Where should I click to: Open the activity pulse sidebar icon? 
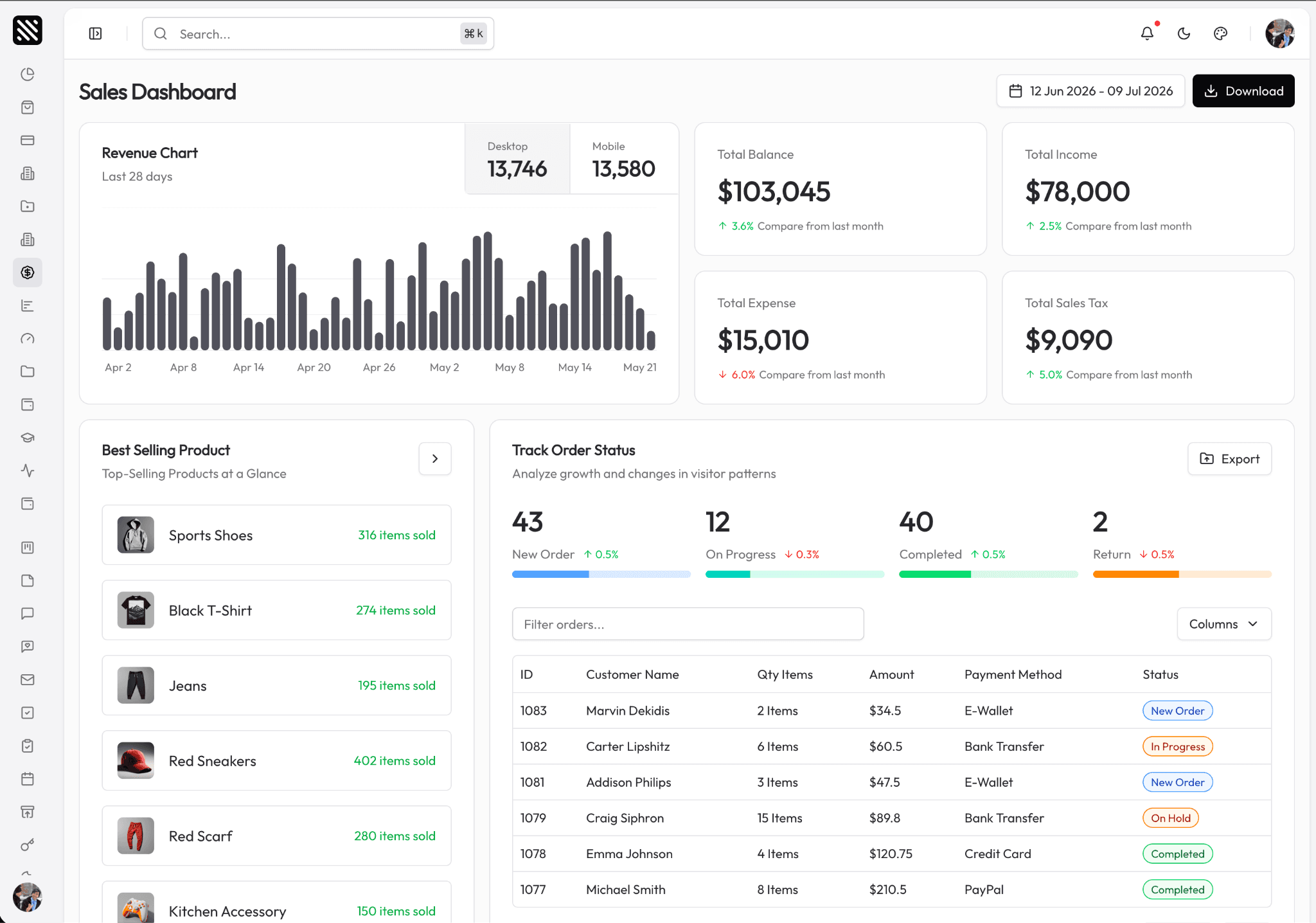(28, 470)
